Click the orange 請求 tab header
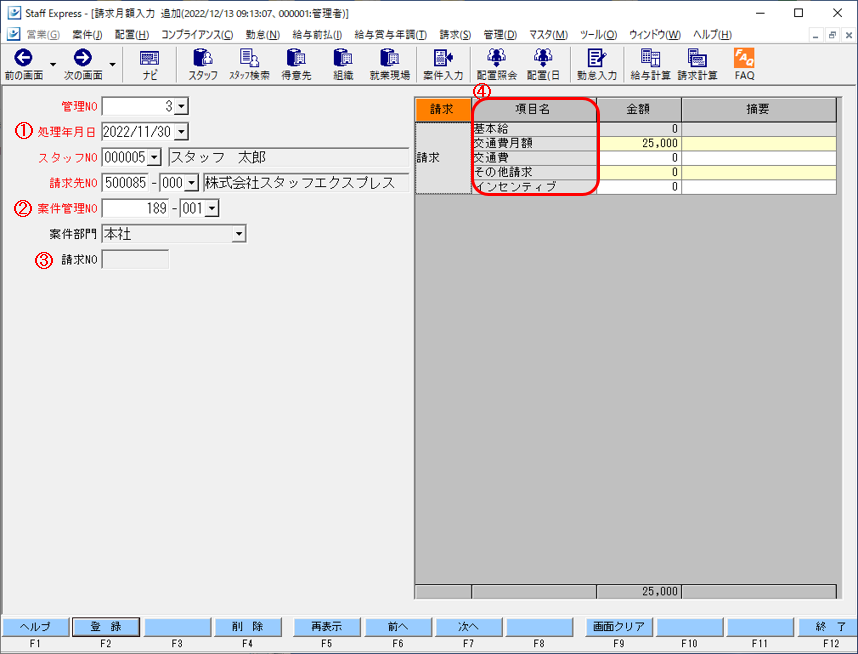The image size is (858, 654). coord(443,109)
